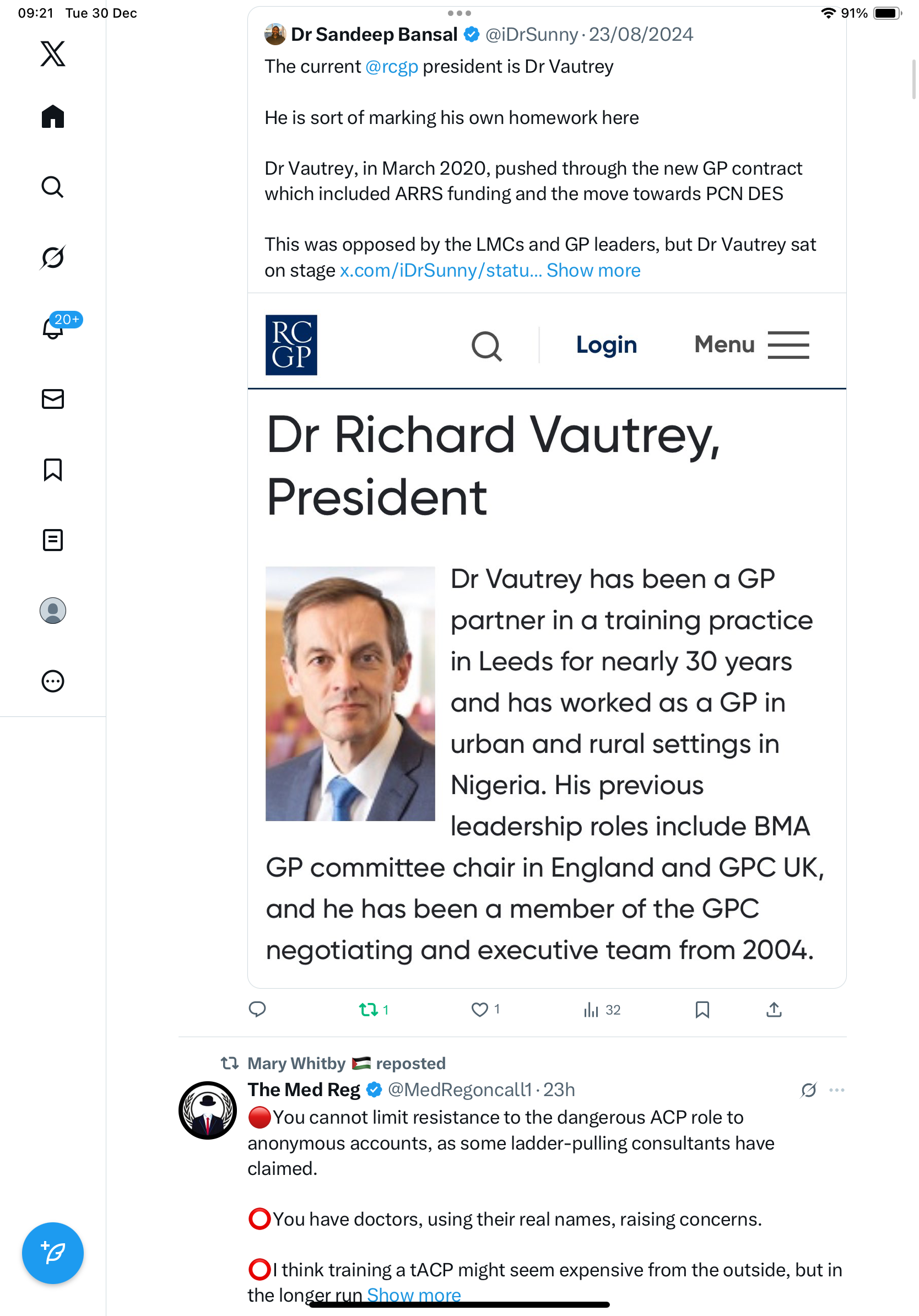The image size is (919, 1316).
Task: Bookmark this post from action row
Action: (702, 1010)
